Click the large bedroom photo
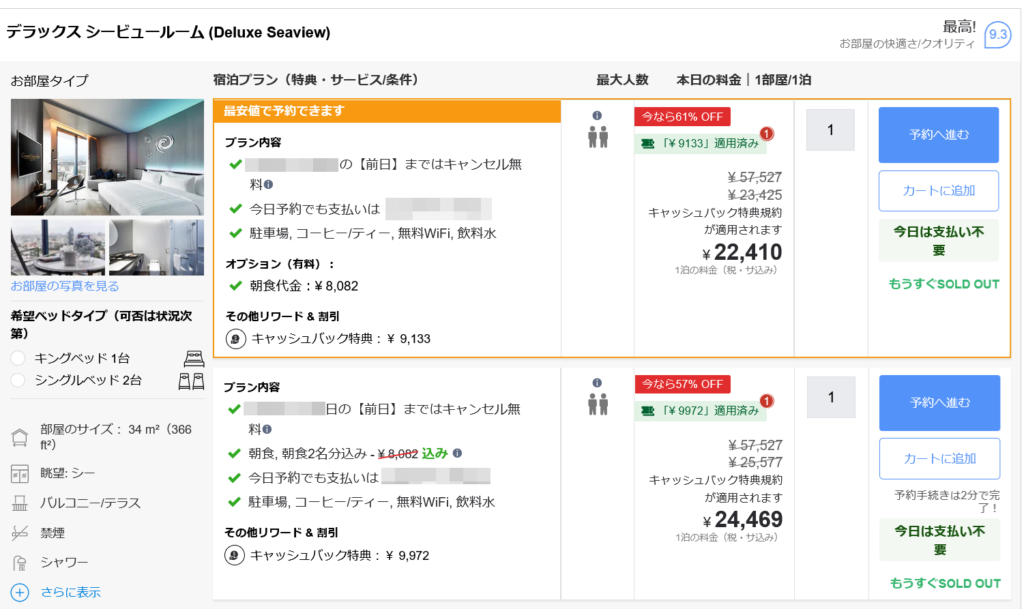 [x=93, y=157]
